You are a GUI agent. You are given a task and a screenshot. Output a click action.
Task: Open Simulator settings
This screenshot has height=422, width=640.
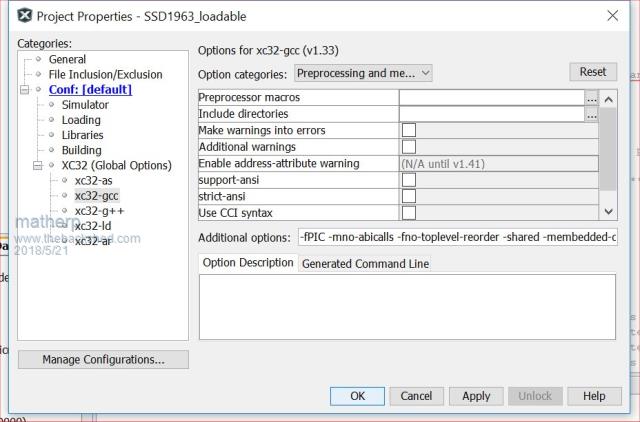(85, 104)
